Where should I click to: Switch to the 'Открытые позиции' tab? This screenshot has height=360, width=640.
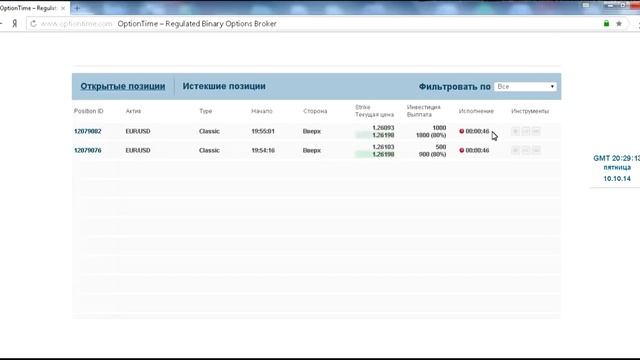[x=123, y=86]
